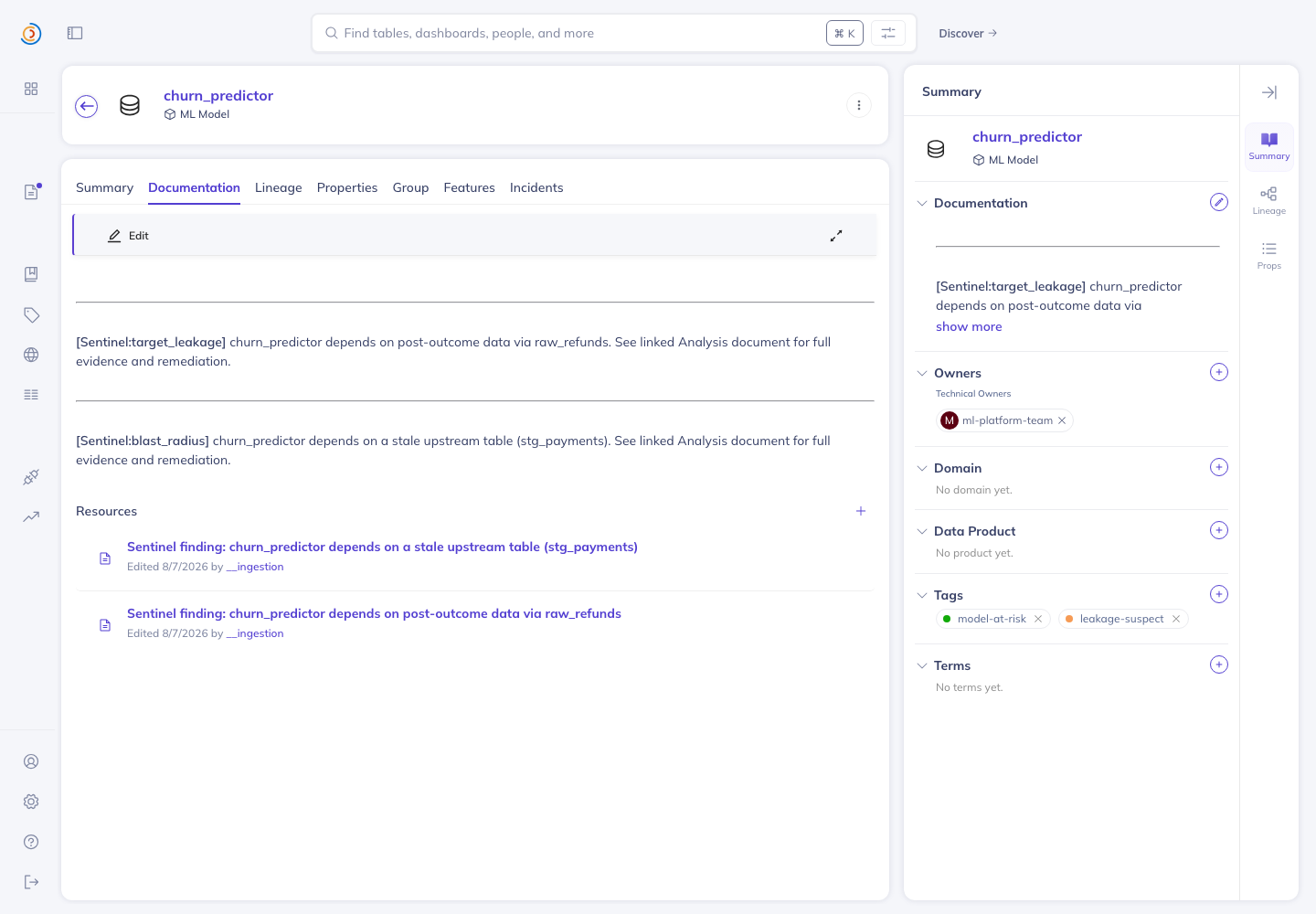Collapse the Terms section

[x=922, y=665]
